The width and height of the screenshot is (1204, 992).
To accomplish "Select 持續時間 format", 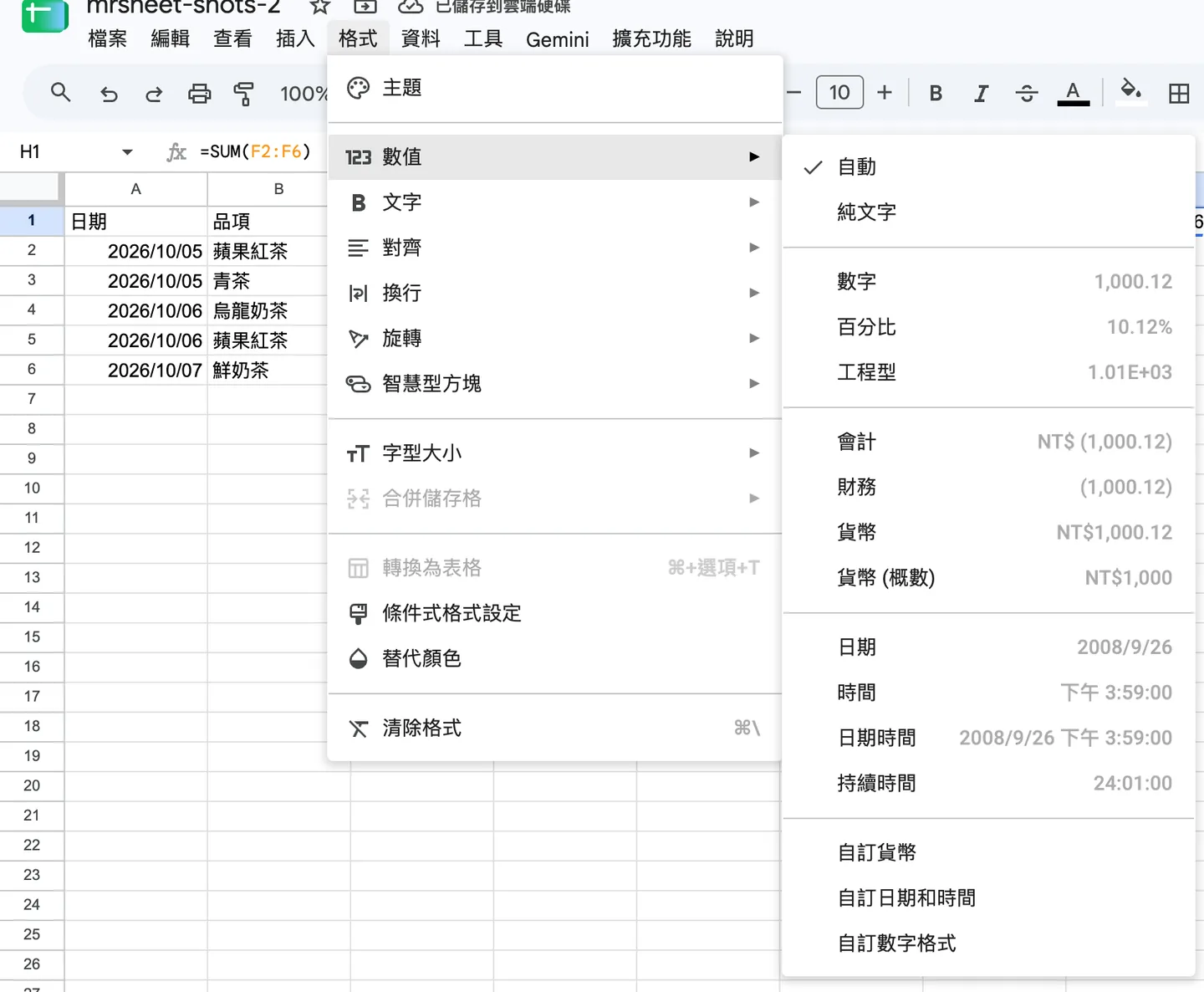I will point(988,783).
